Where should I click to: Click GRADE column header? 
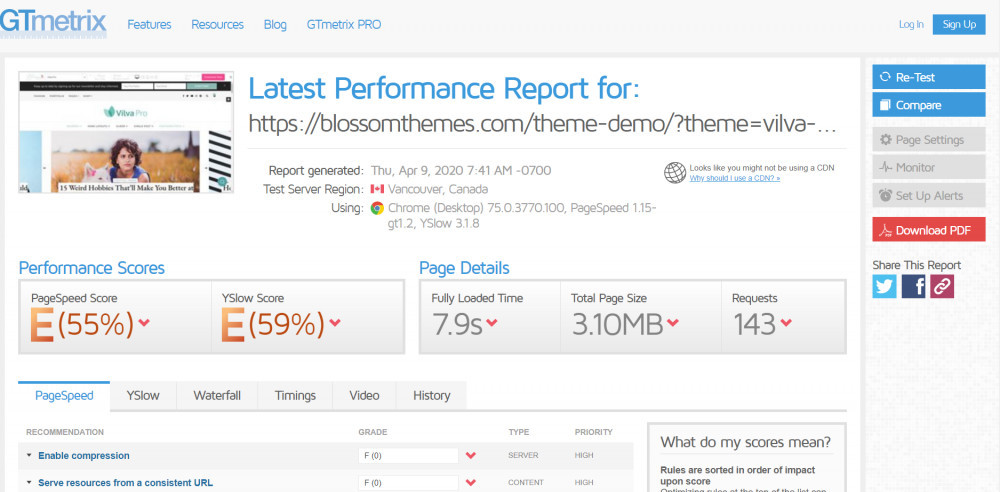click(x=372, y=433)
